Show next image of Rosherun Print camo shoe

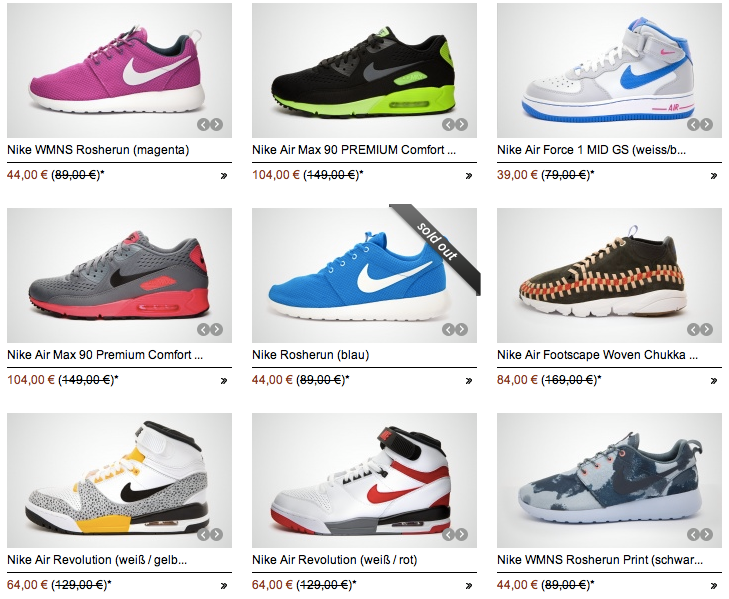click(x=706, y=534)
